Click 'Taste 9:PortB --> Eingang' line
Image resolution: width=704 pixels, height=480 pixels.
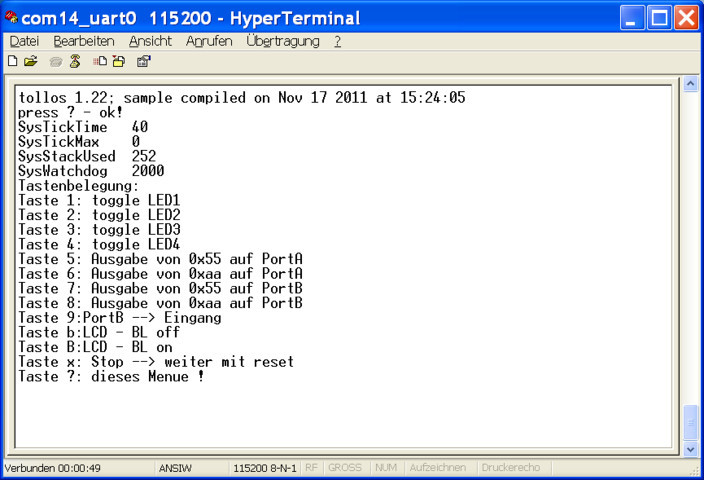(x=119, y=318)
